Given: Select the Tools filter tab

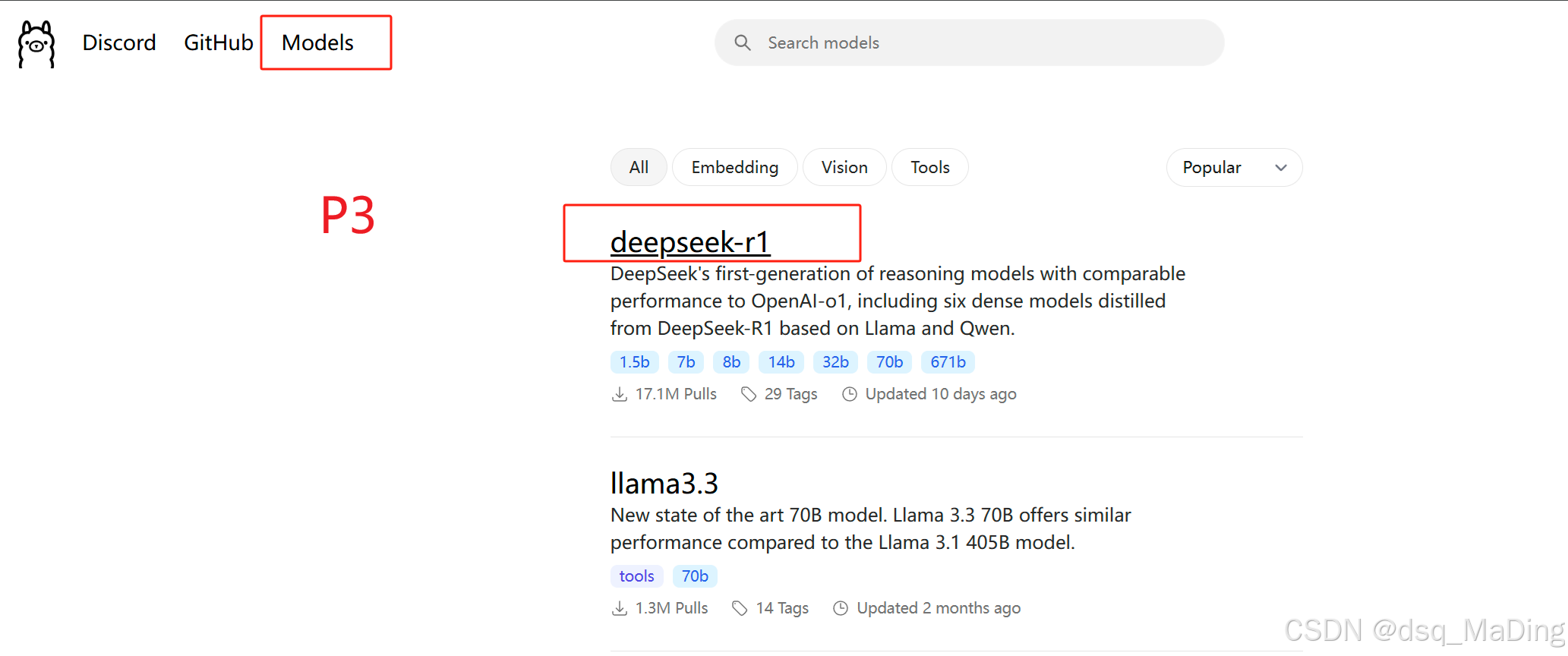Looking at the screenshot, I should pyautogui.click(x=930, y=167).
